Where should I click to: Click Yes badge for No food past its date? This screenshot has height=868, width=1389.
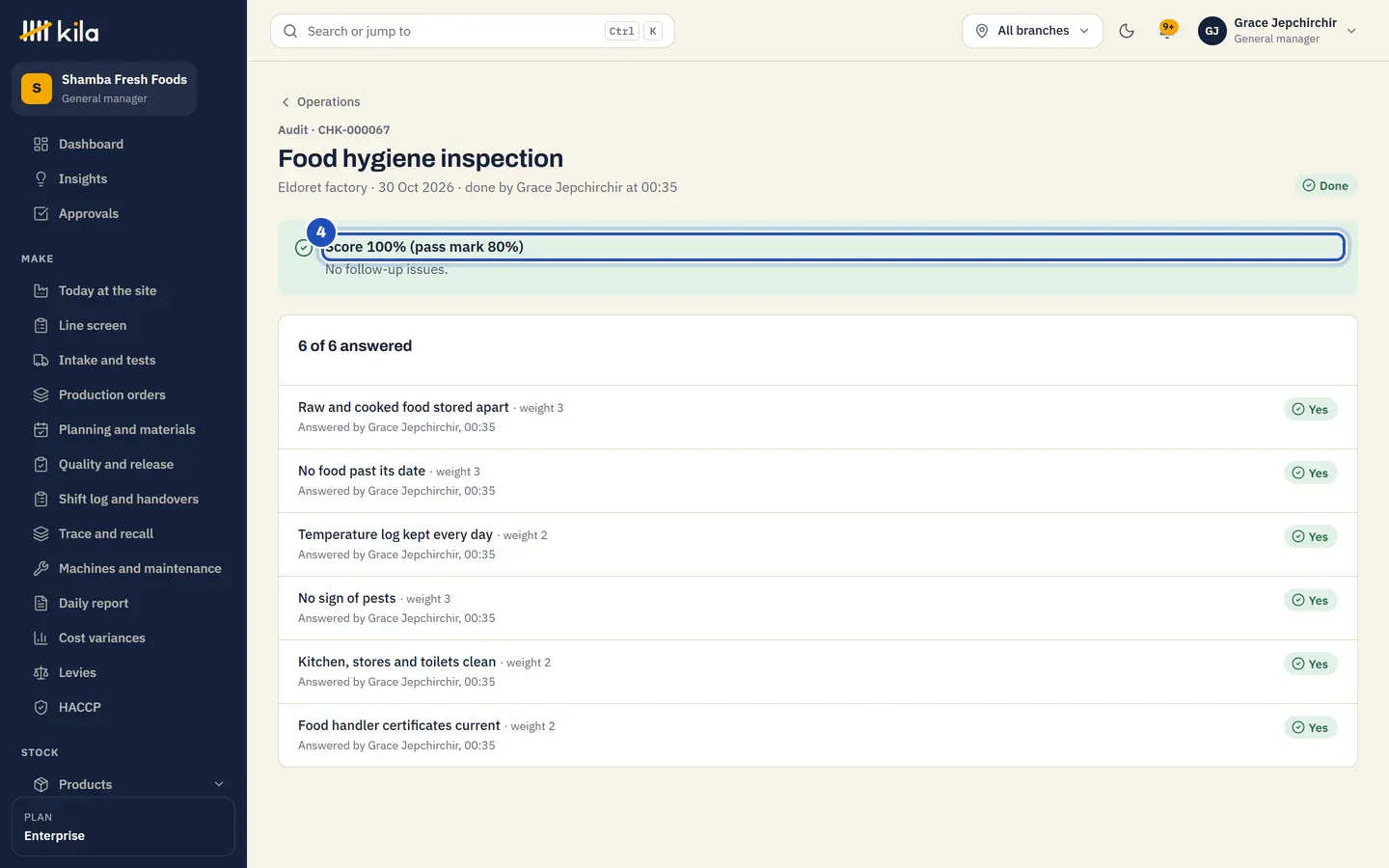[x=1310, y=474]
